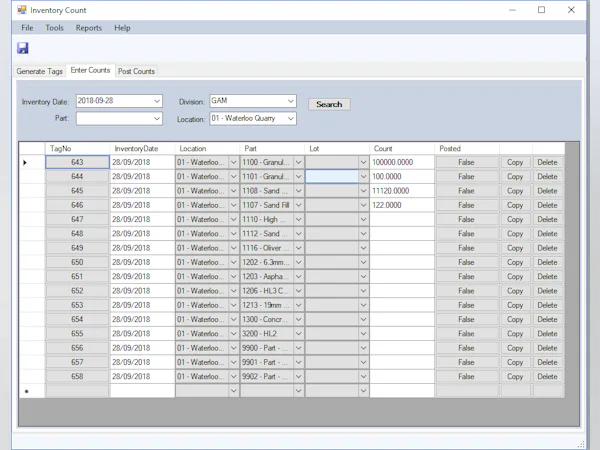Click the TagNo column header
Image resolution: width=600 pixels, height=450 pixels.
[76, 148]
